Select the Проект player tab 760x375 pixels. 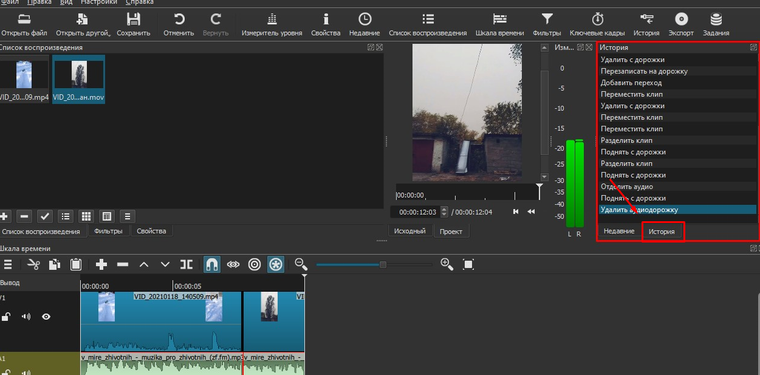tap(451, 232)
